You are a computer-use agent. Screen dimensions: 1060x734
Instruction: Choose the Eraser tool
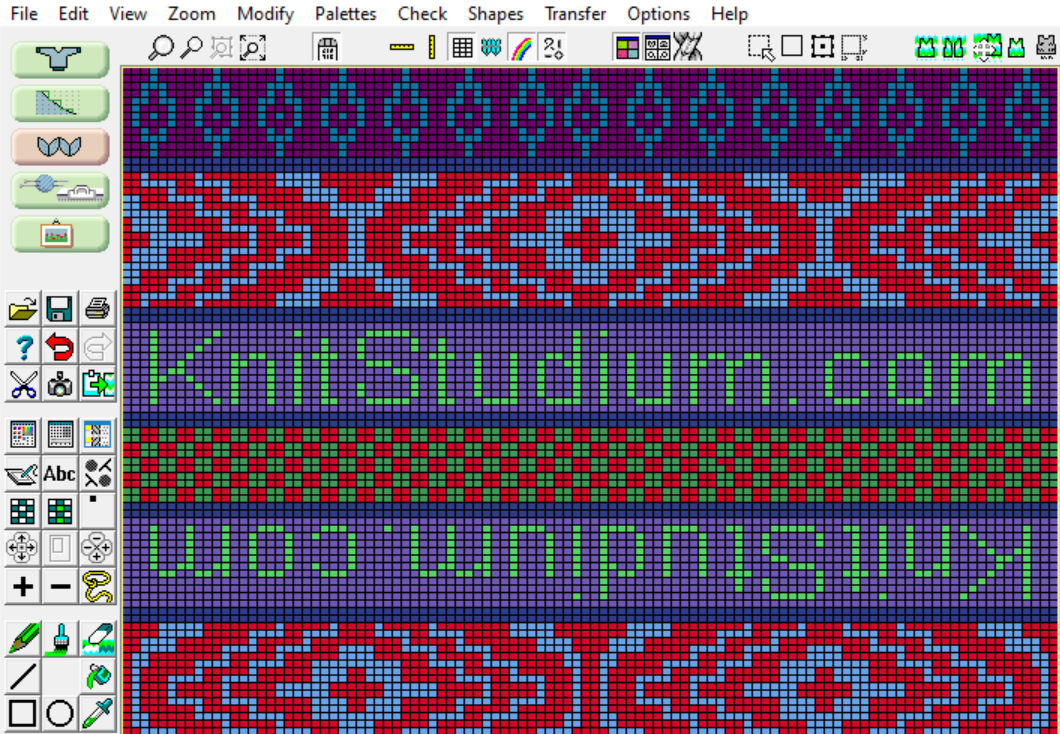(98, 639)
